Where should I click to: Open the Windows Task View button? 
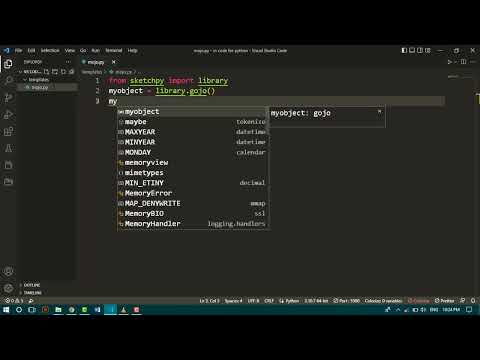point(32,310)
